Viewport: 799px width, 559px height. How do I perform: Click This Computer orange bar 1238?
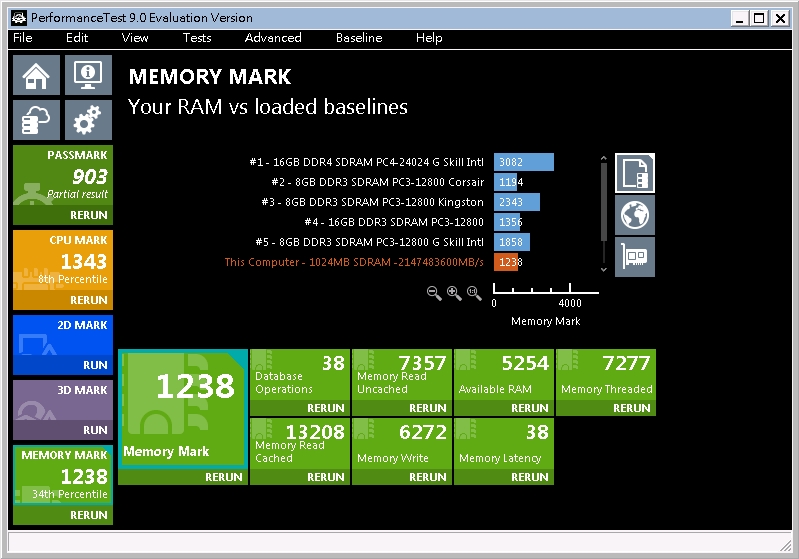click(x=506, y=262)
